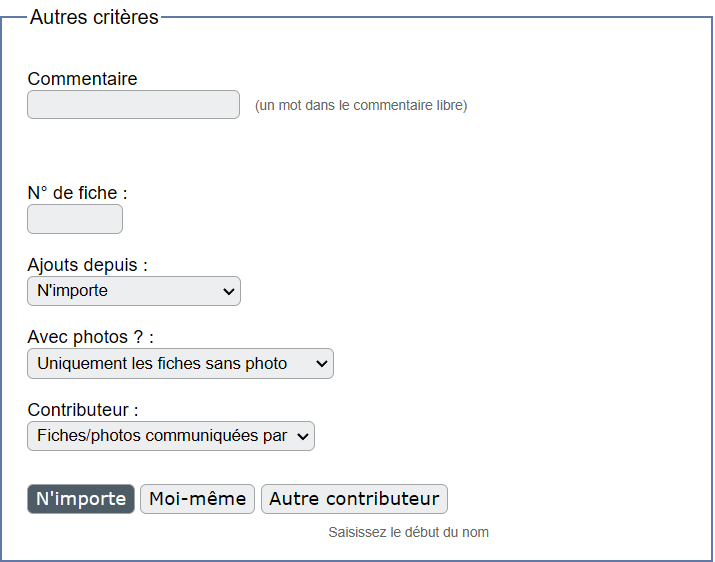Open the Ajouts depuis N'importe dropdown
The height and width of the screenshot is (562, 715).
pyautogui.click(x=134, y=291)
